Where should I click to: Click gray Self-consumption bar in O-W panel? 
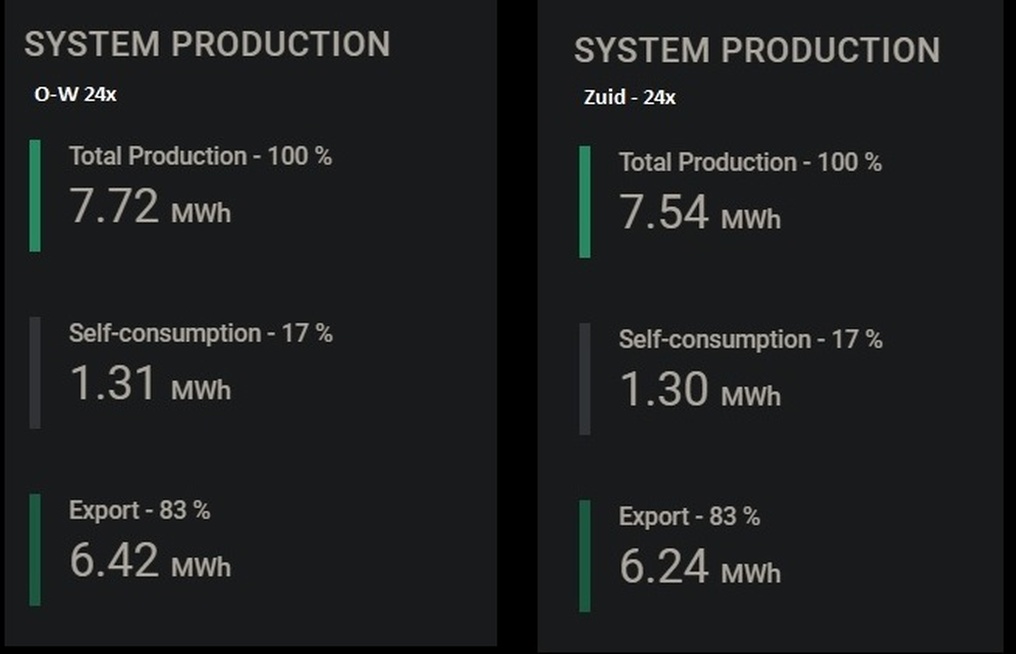[35, 372]
